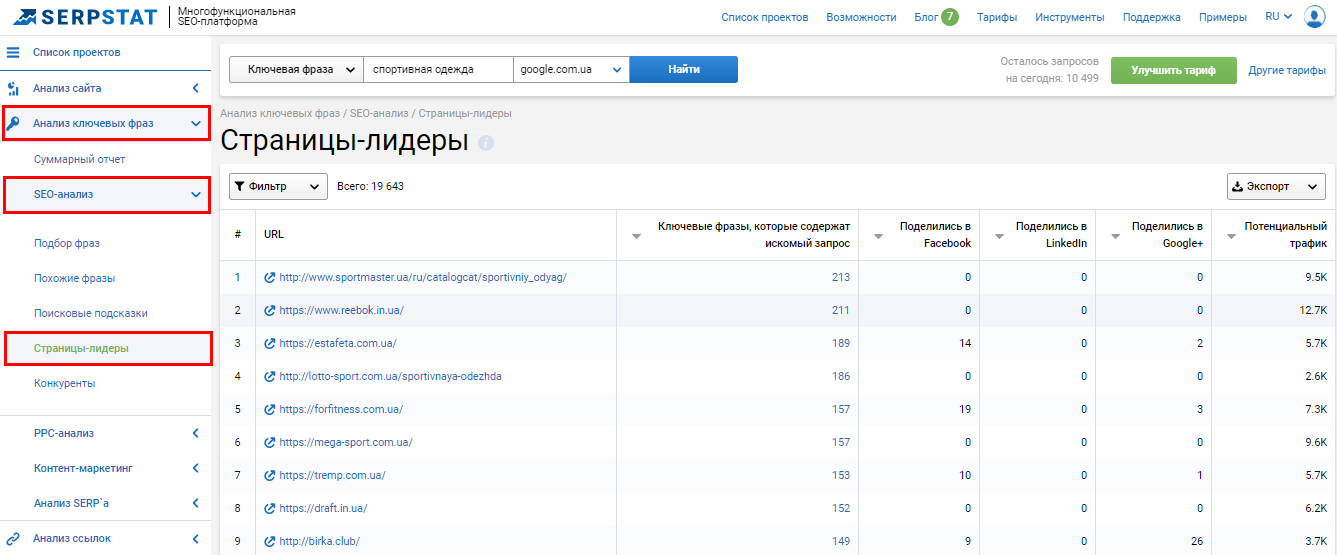Open external link icon for draft.in.ua row

click(x=269, y=509)
